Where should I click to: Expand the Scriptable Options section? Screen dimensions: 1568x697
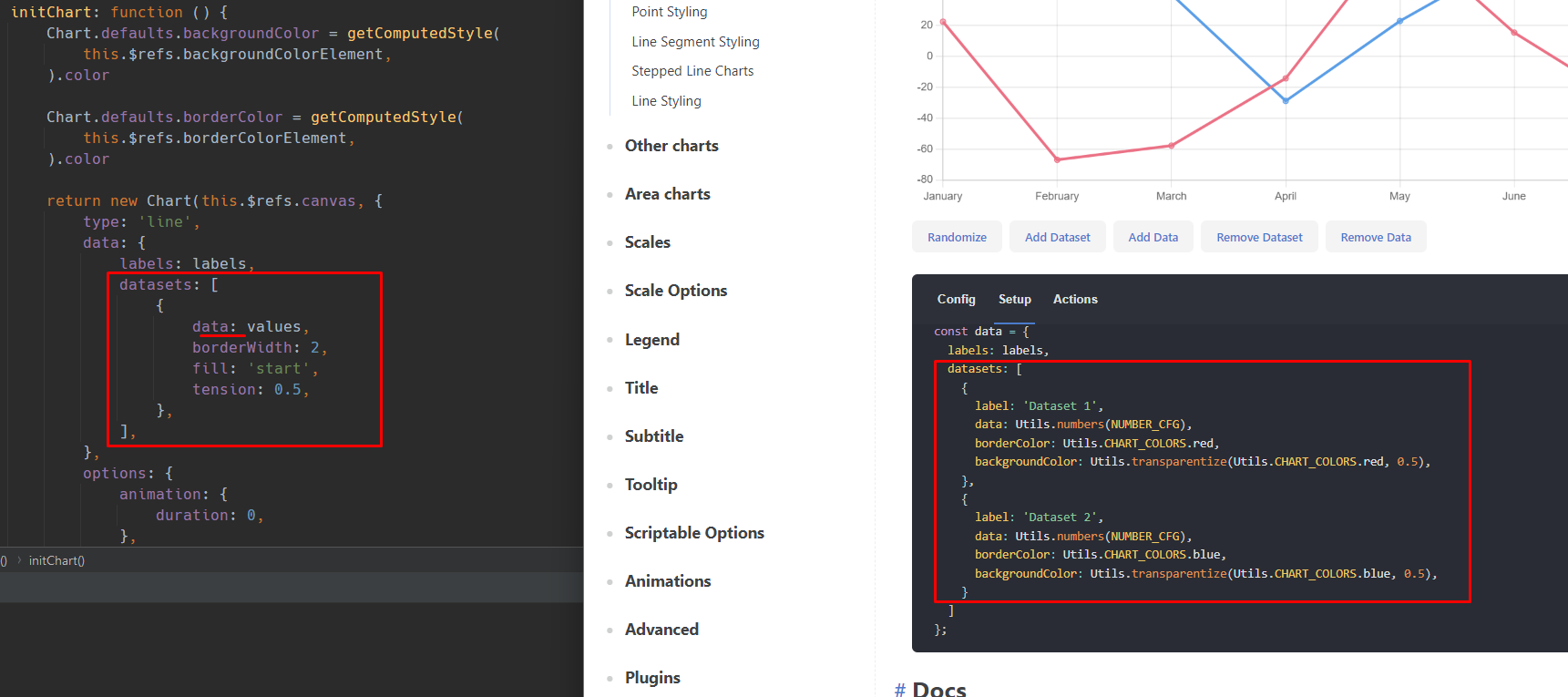click(694, 533)
